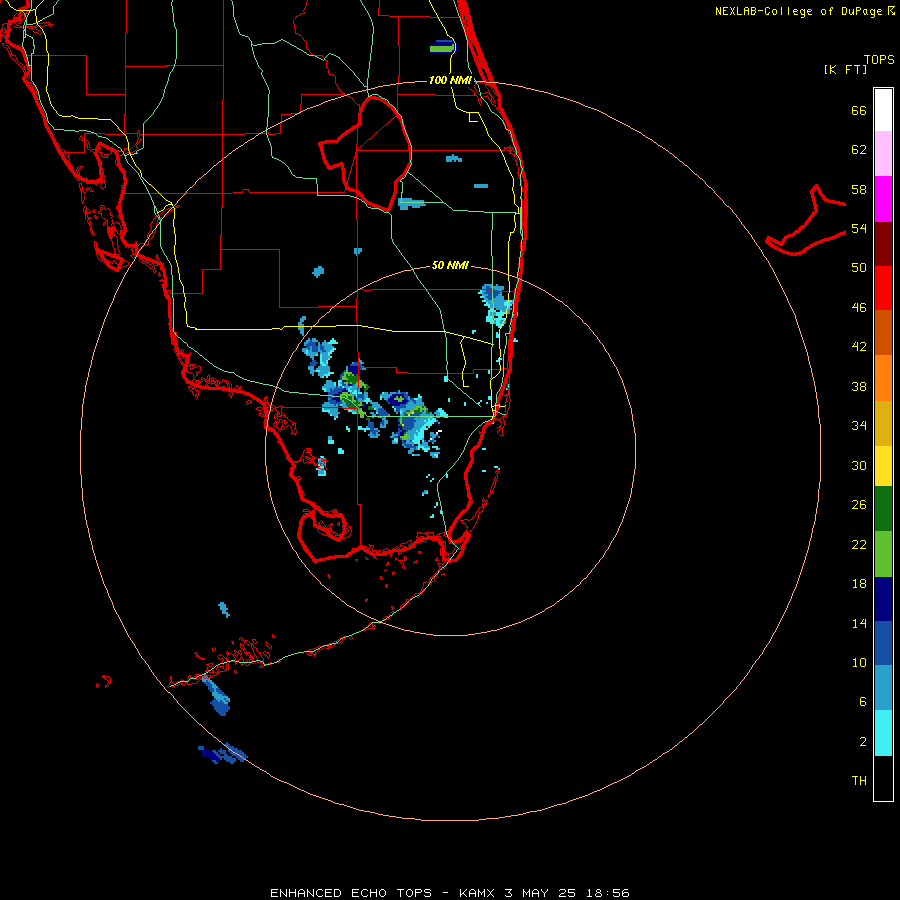The image size is (900, 900).
Task: Click the navy blue legend swatch
Action: (883, 599)
